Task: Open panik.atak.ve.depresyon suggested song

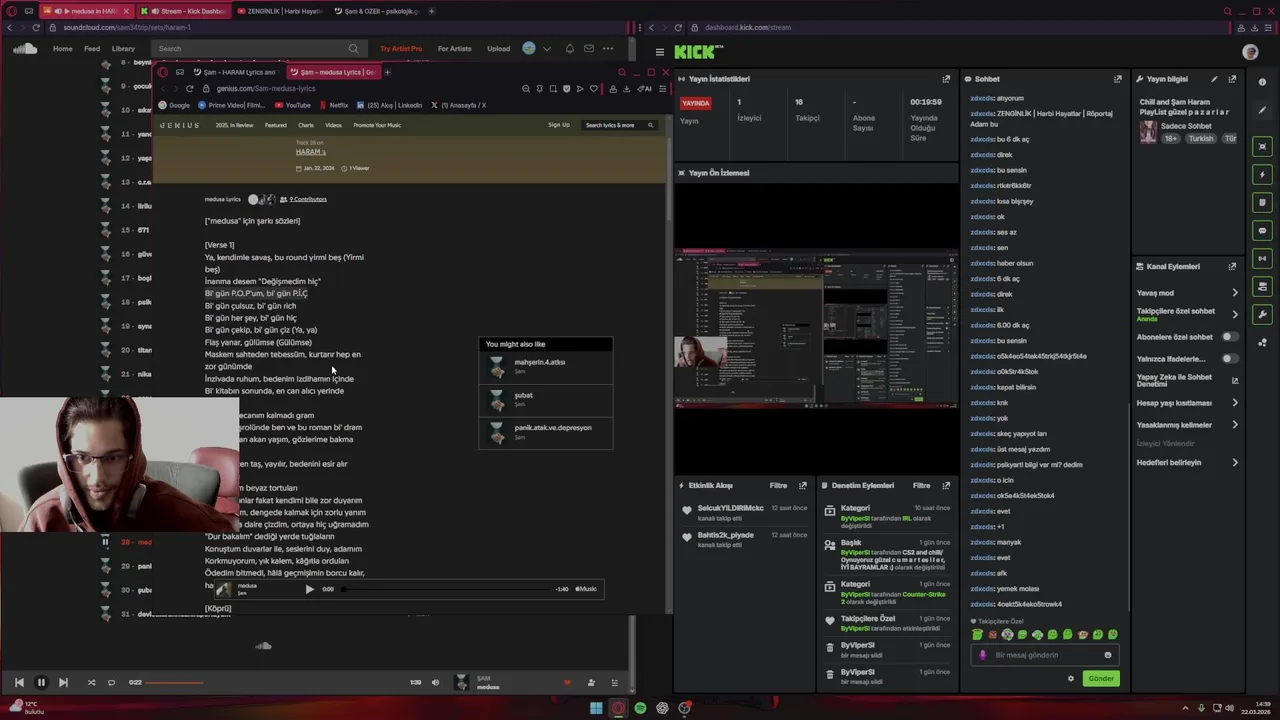Action: click(545, 431)
